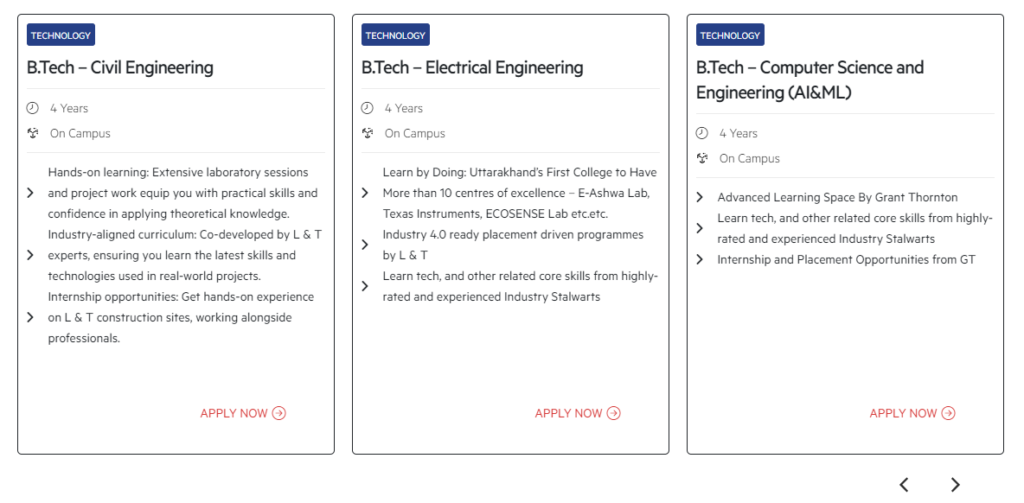Click the Technology tag on Civil Engineering card
Image resolution: width=1024 pixels, height=503 pixels.
(x=61, y=35)
